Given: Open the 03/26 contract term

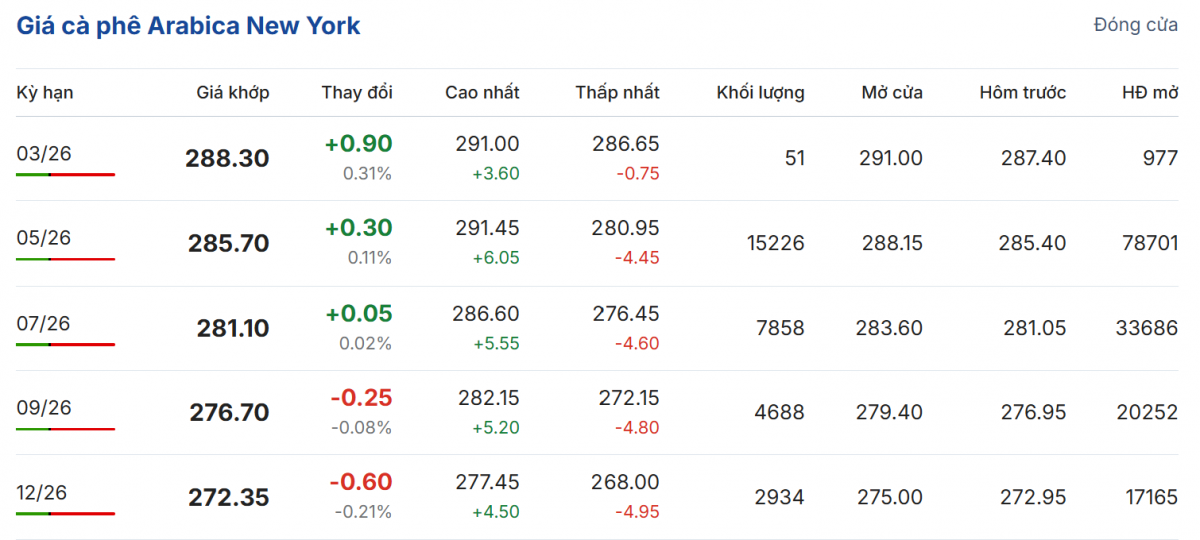Looking at the screenshot, I should (44, 154).
